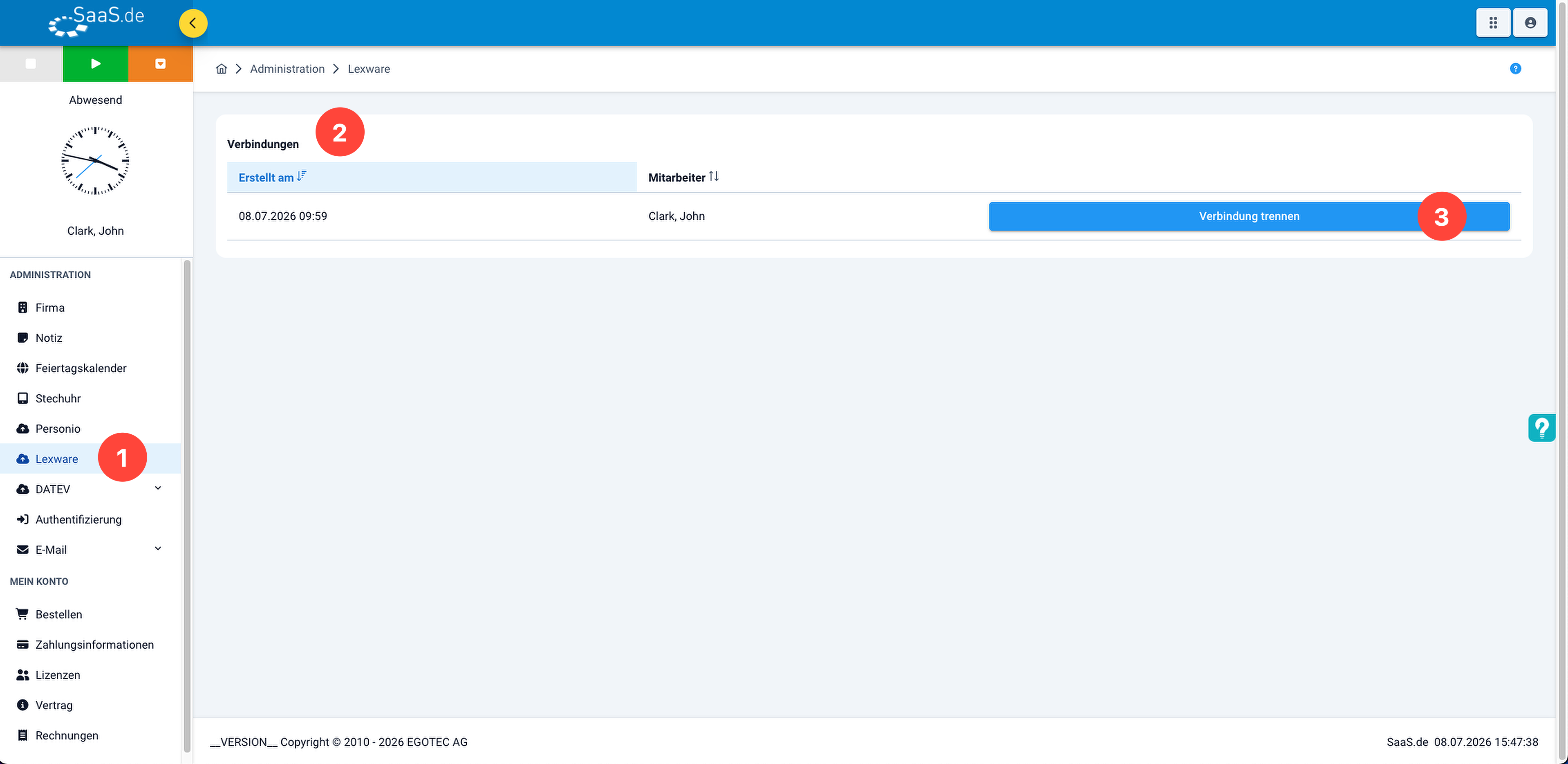Click MEIN KONTO section header
Screen dimensions: 1568x764
[x=39, y=582]
